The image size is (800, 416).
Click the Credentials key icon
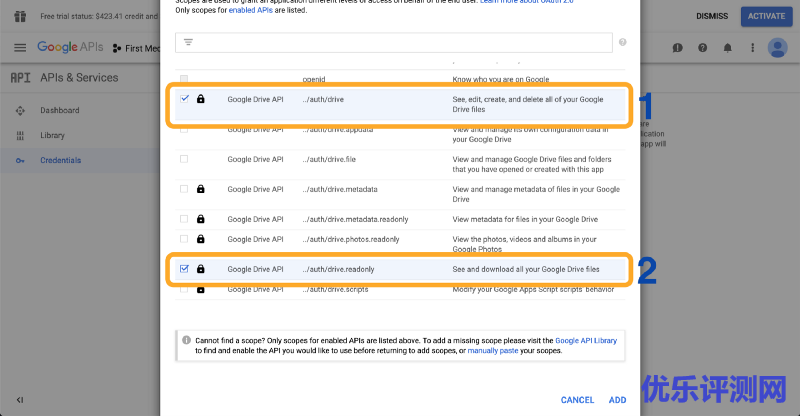click(20, 160)
